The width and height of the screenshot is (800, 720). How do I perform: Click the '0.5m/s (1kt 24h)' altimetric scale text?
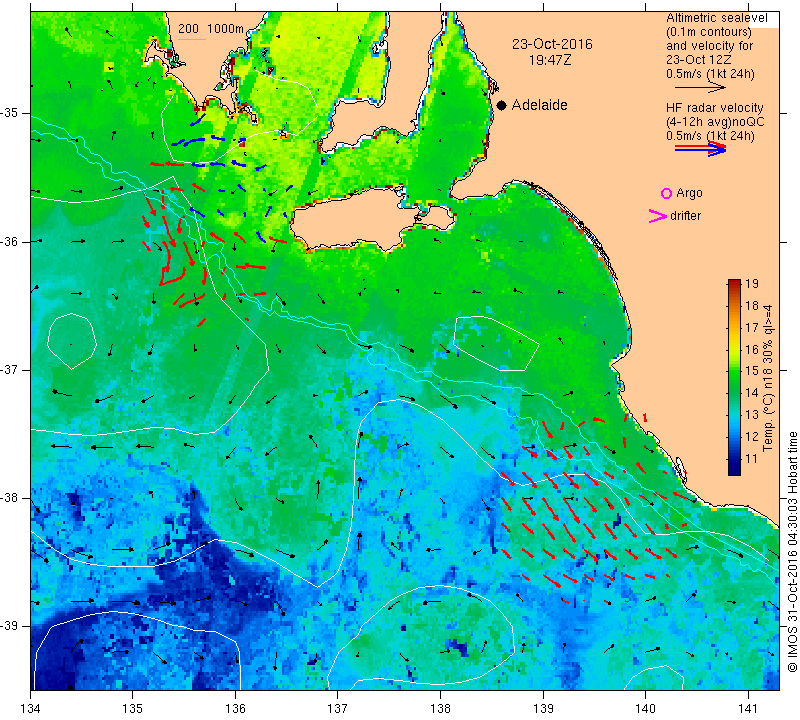(710, 74)
